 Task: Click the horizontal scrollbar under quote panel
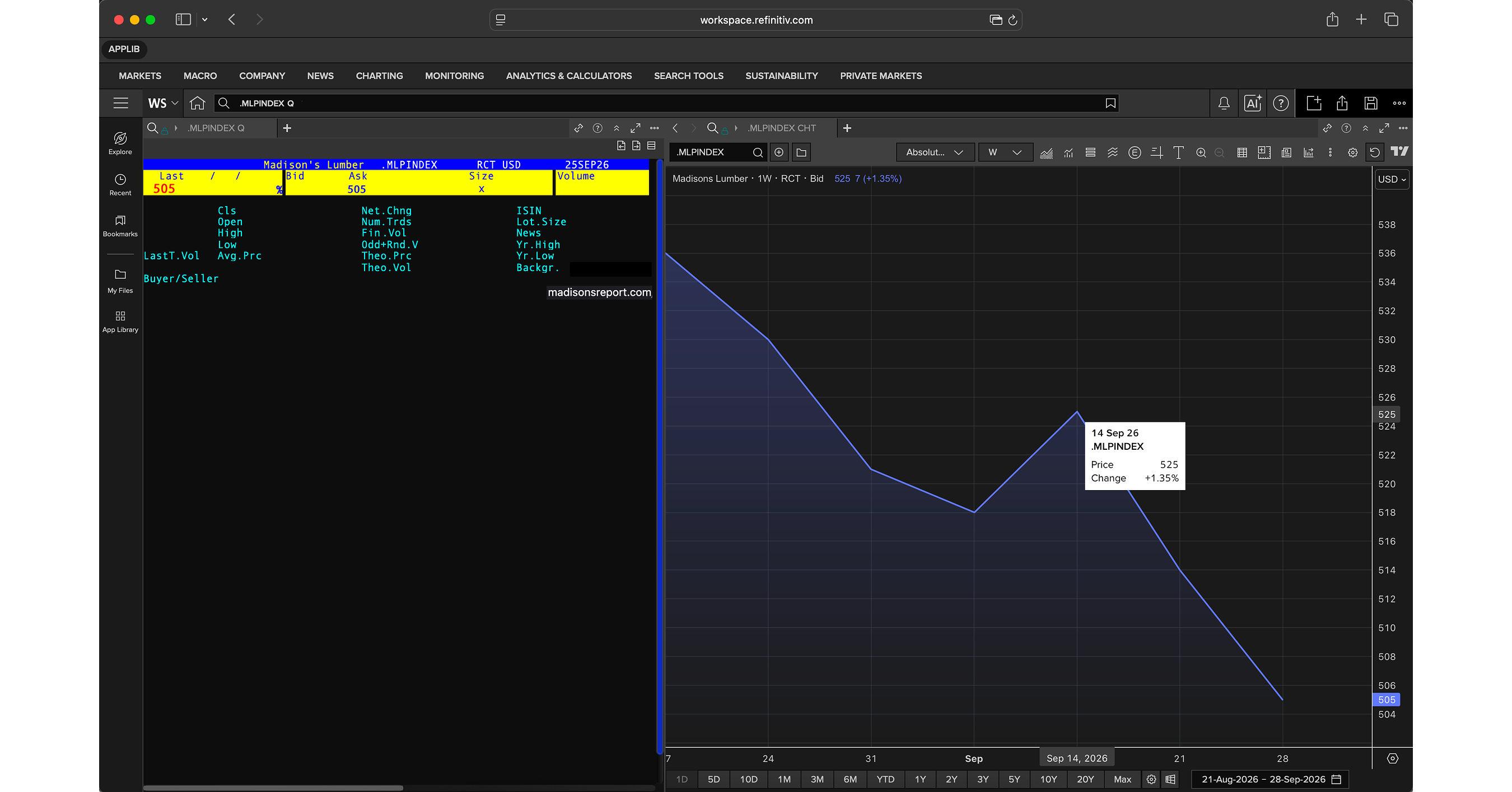coord(273,788)
